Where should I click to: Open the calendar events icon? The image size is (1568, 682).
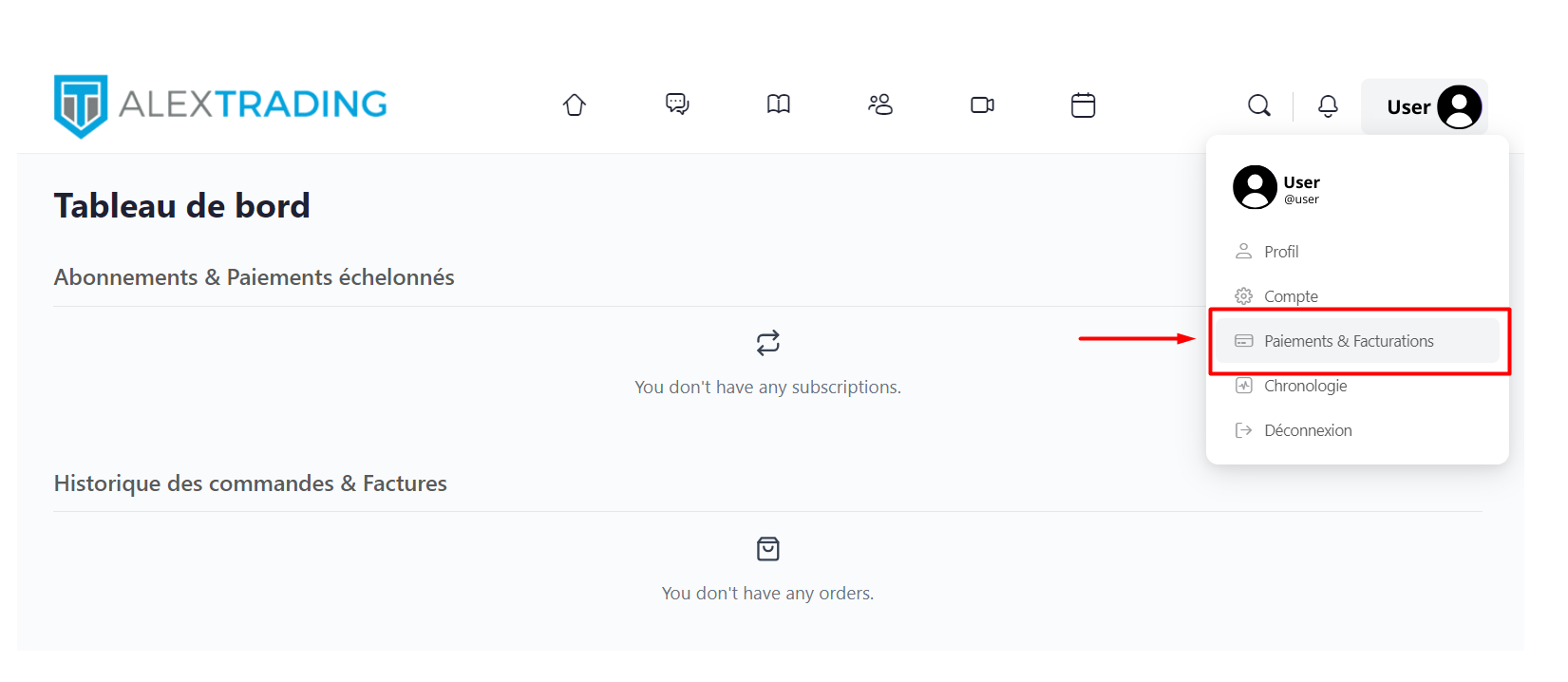[x=1083, y=104]
